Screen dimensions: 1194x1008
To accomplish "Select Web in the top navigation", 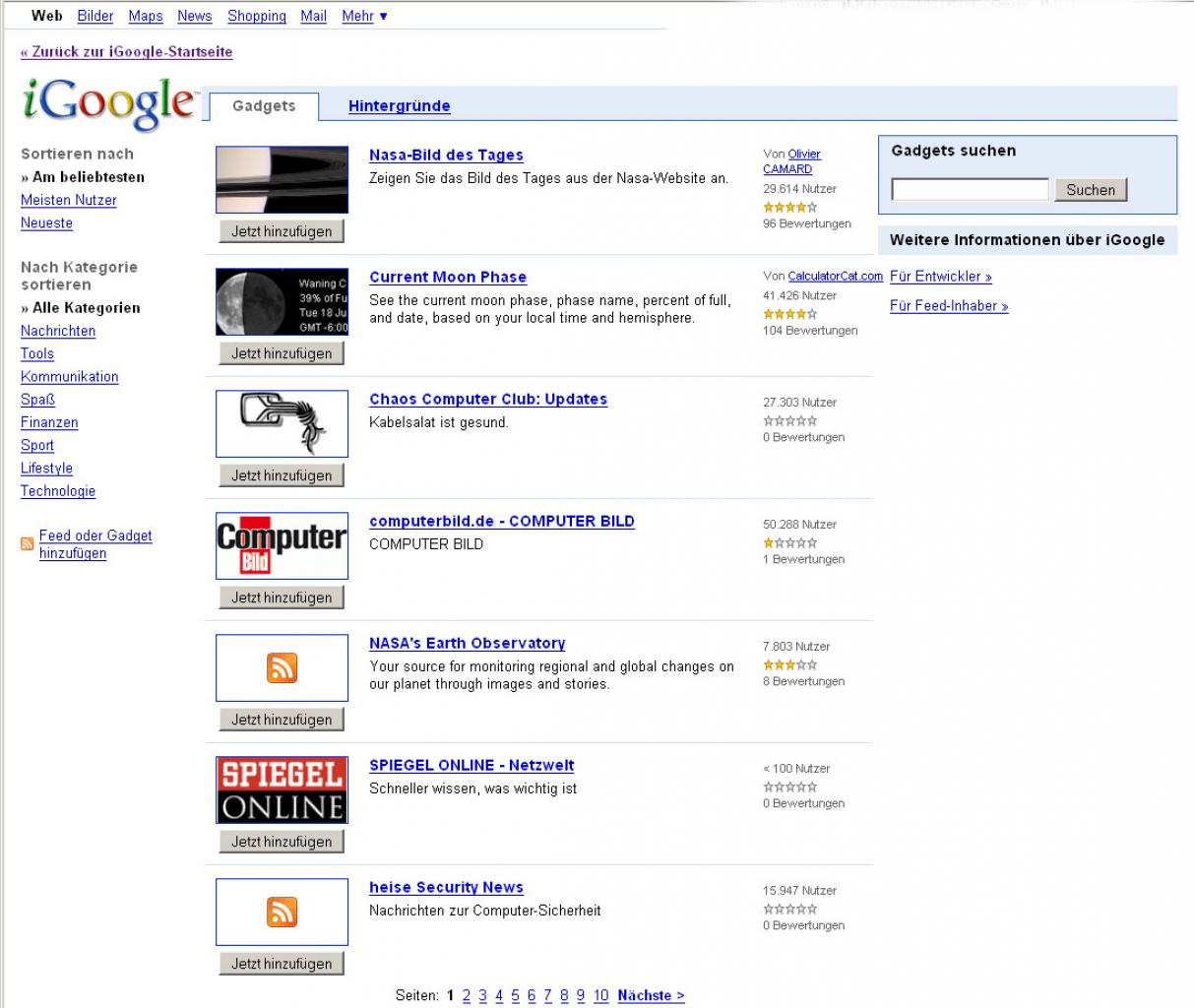I will click(47, 16).
